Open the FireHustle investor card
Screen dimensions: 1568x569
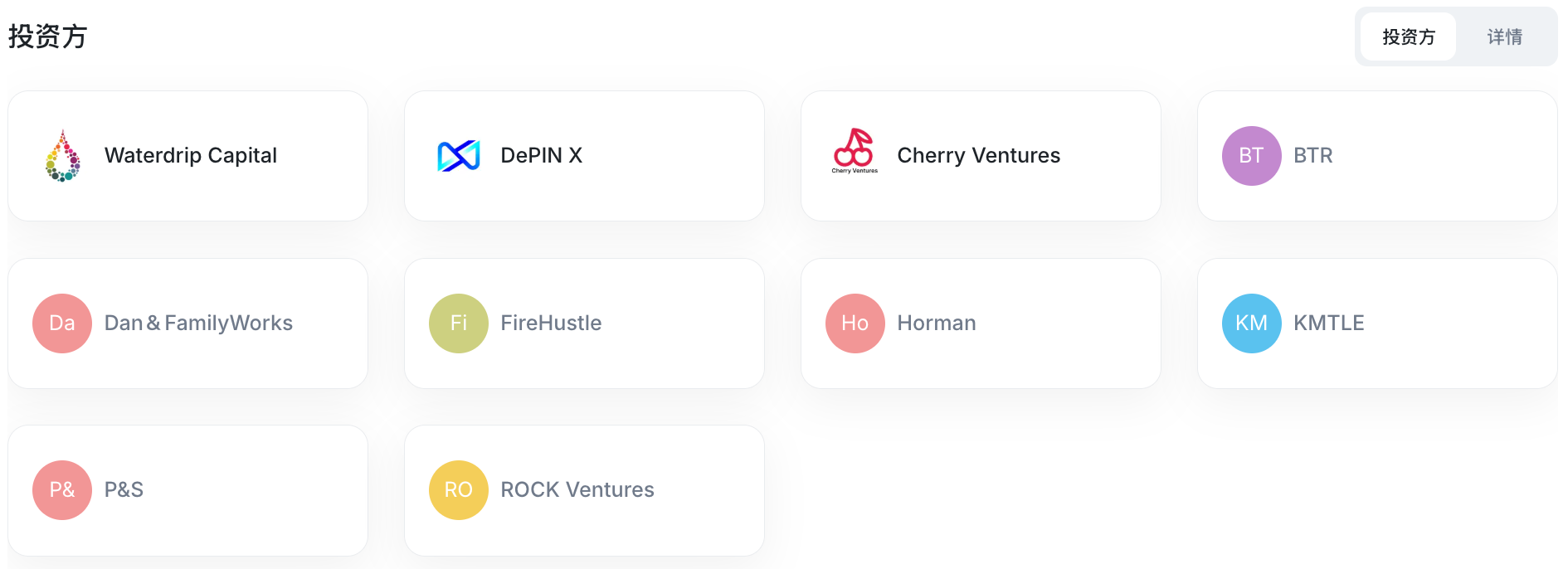click(x=584, y=323)
